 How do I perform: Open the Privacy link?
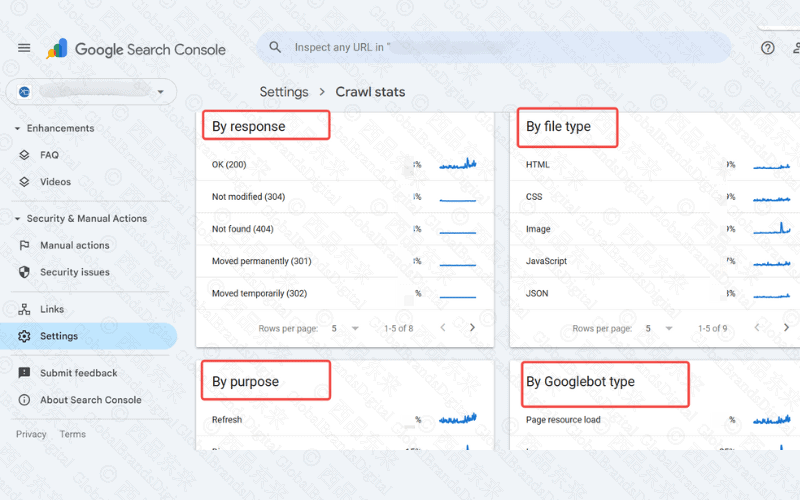31,434
